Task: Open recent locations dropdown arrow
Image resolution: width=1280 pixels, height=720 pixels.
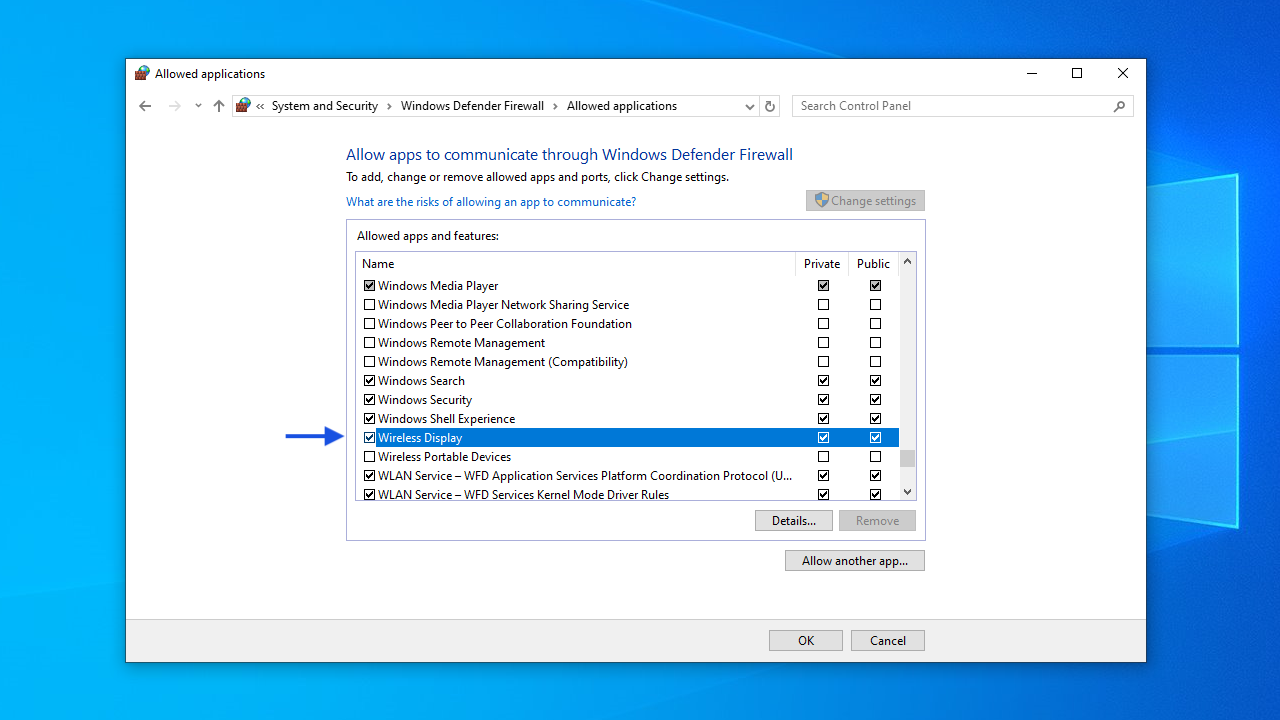Action: coord(198,106)
